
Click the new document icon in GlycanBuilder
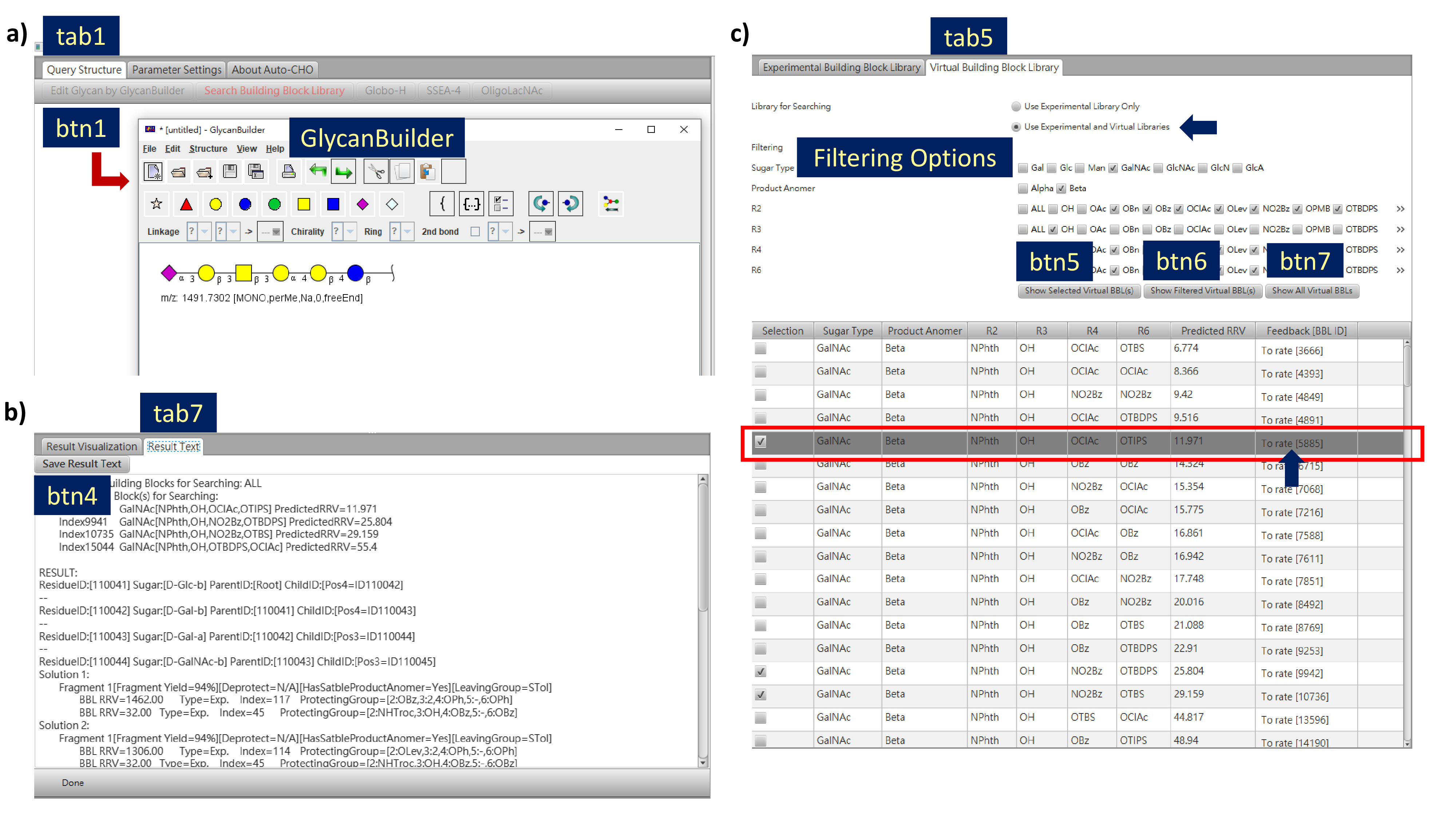153,171
